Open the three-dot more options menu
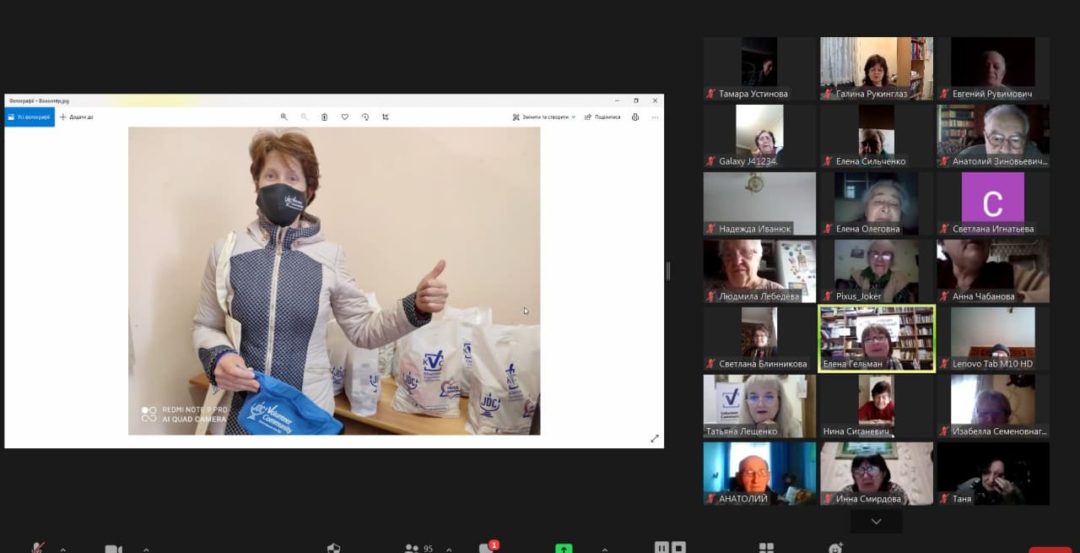This screenshot has width=1080, height=553. (655, 117)
